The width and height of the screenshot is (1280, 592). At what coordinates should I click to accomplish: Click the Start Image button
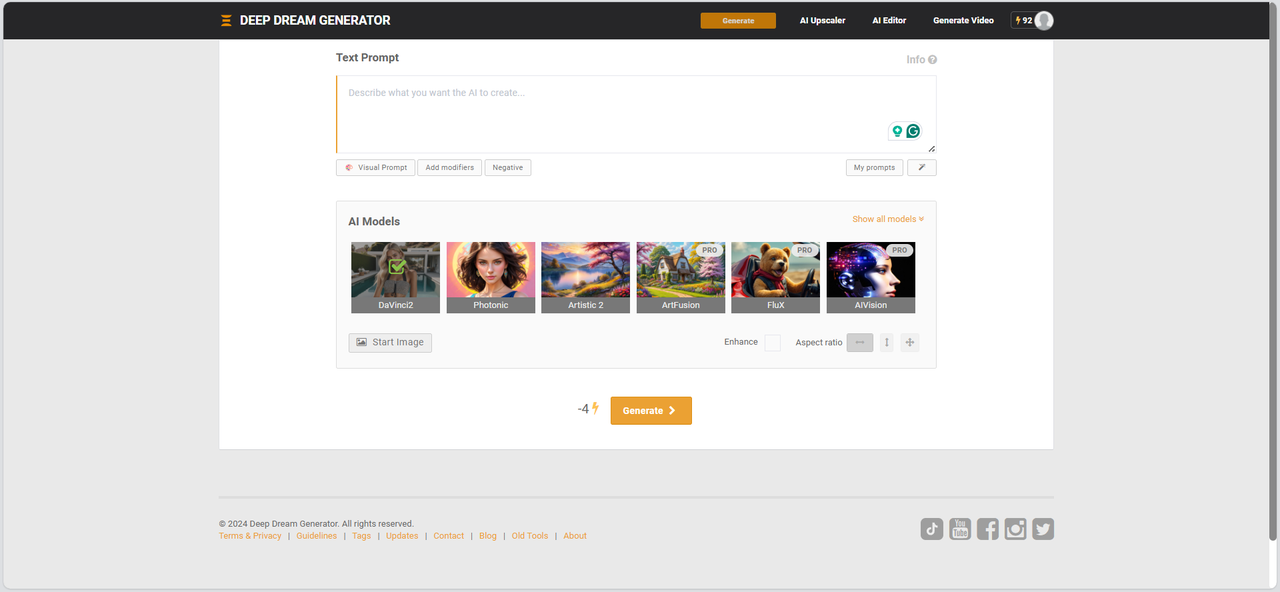[x=390, y=342]
